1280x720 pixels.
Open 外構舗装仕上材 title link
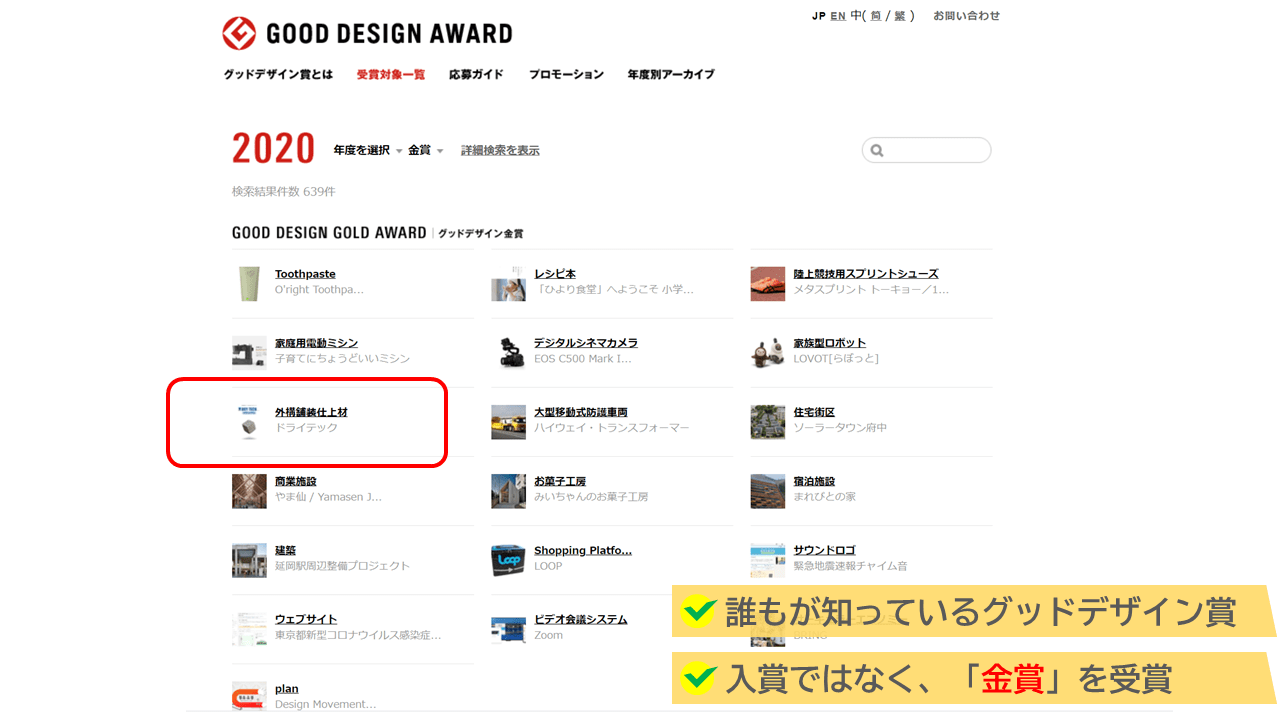point(311,412)
